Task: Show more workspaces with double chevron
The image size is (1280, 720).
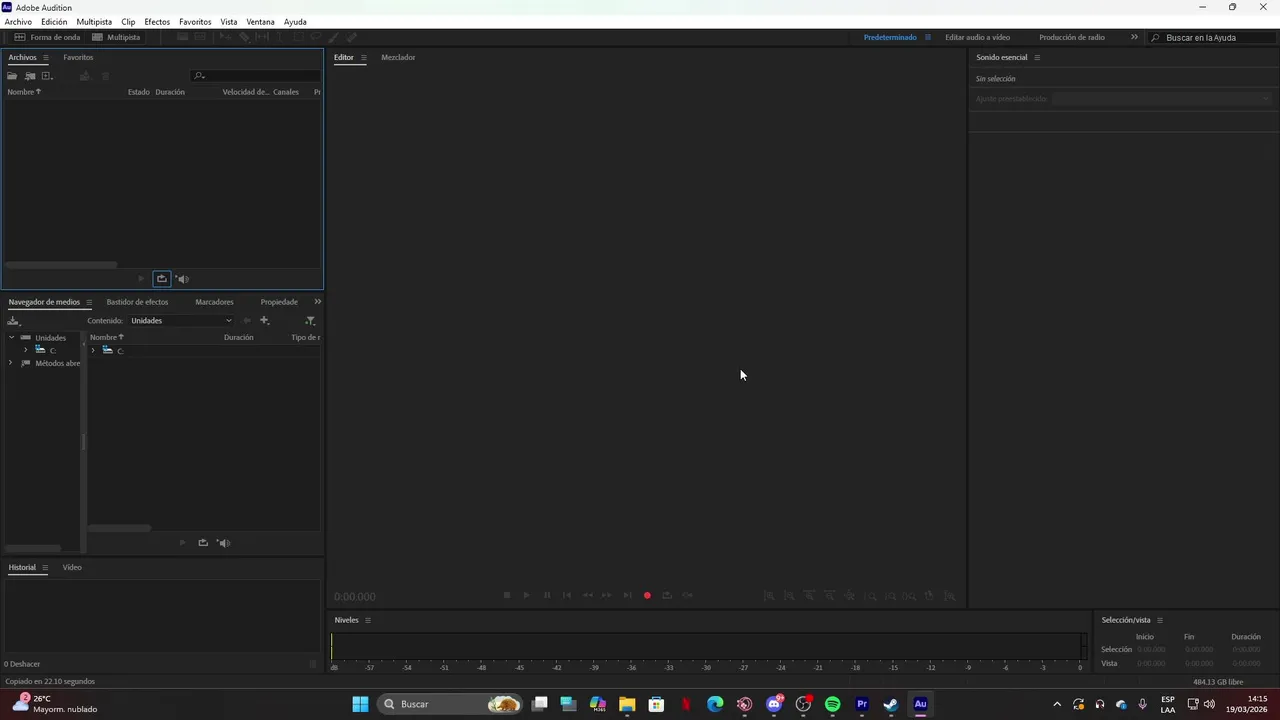Action: pyautogui.click(x=1134, y=37)
